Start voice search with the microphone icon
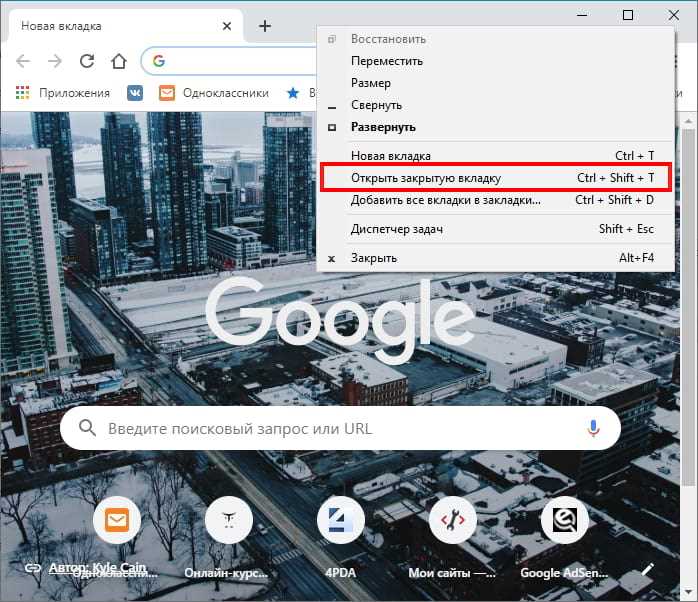This screenshot has width=698, height=602. click(593, 428)
